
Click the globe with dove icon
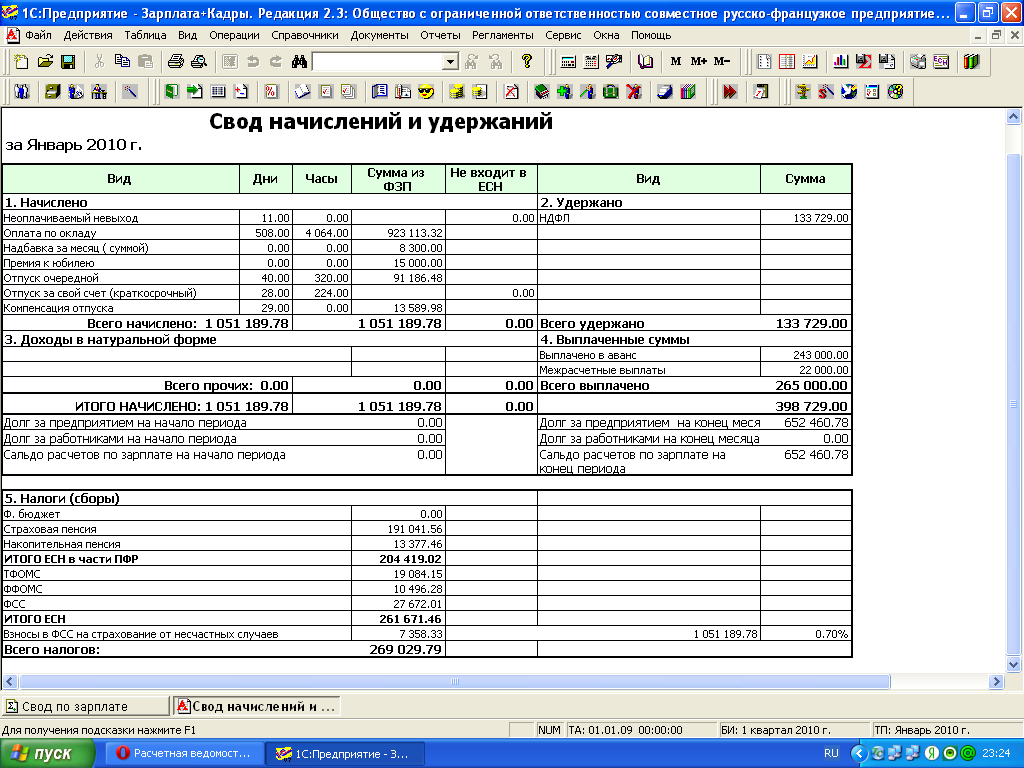click(x=849, y=91)
